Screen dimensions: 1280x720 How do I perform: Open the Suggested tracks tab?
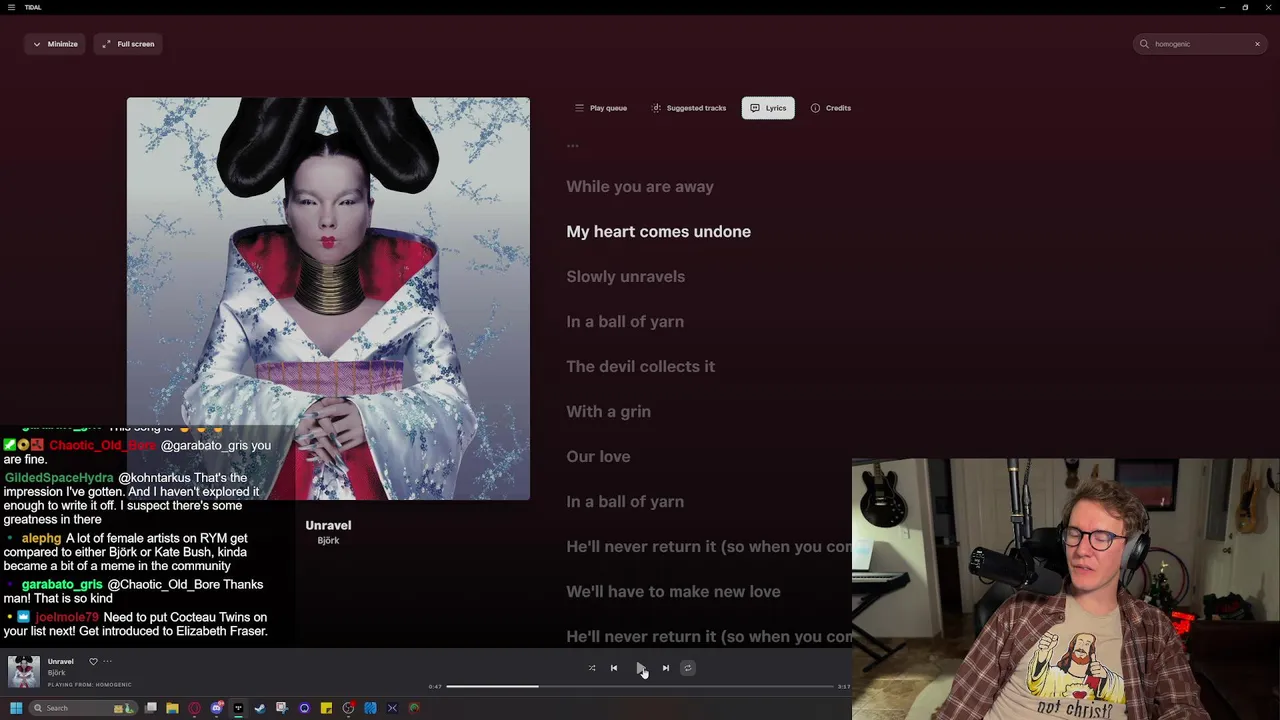pyautogui.click(x=689, y=108)
